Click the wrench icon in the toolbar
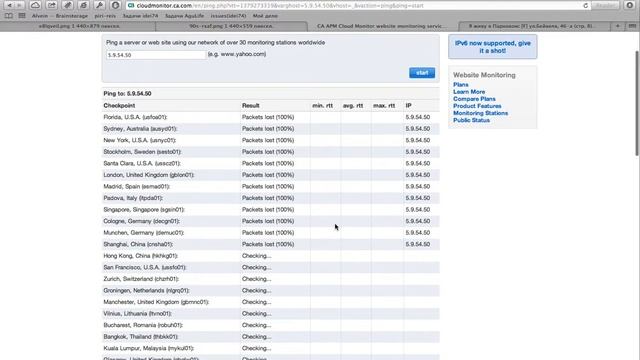The width and height of the screenshot is (640, 360). point(99,5)
